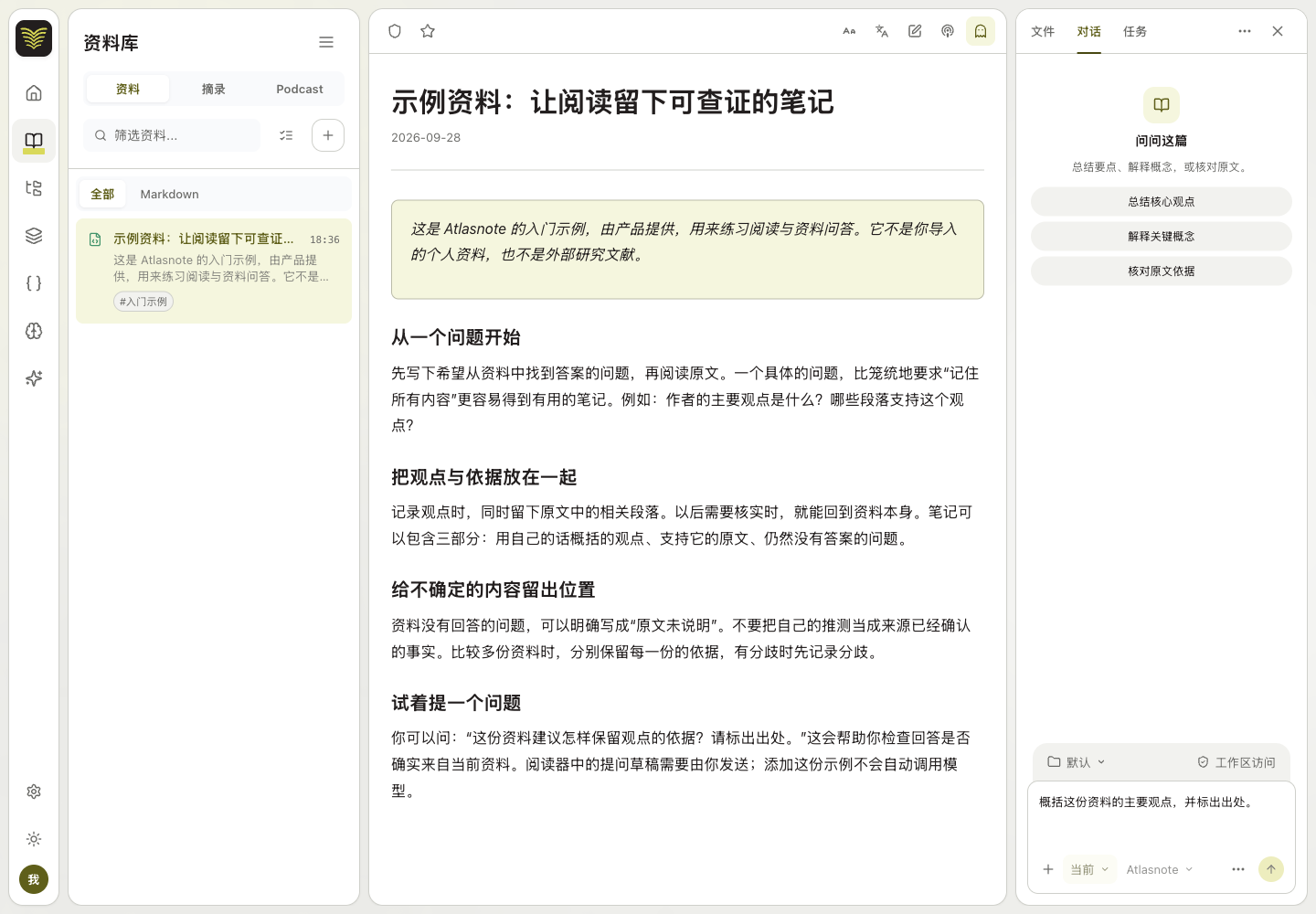1316x914 pixels.
Task: Click the translate icon in the reader toolbar
Action: 882,31
